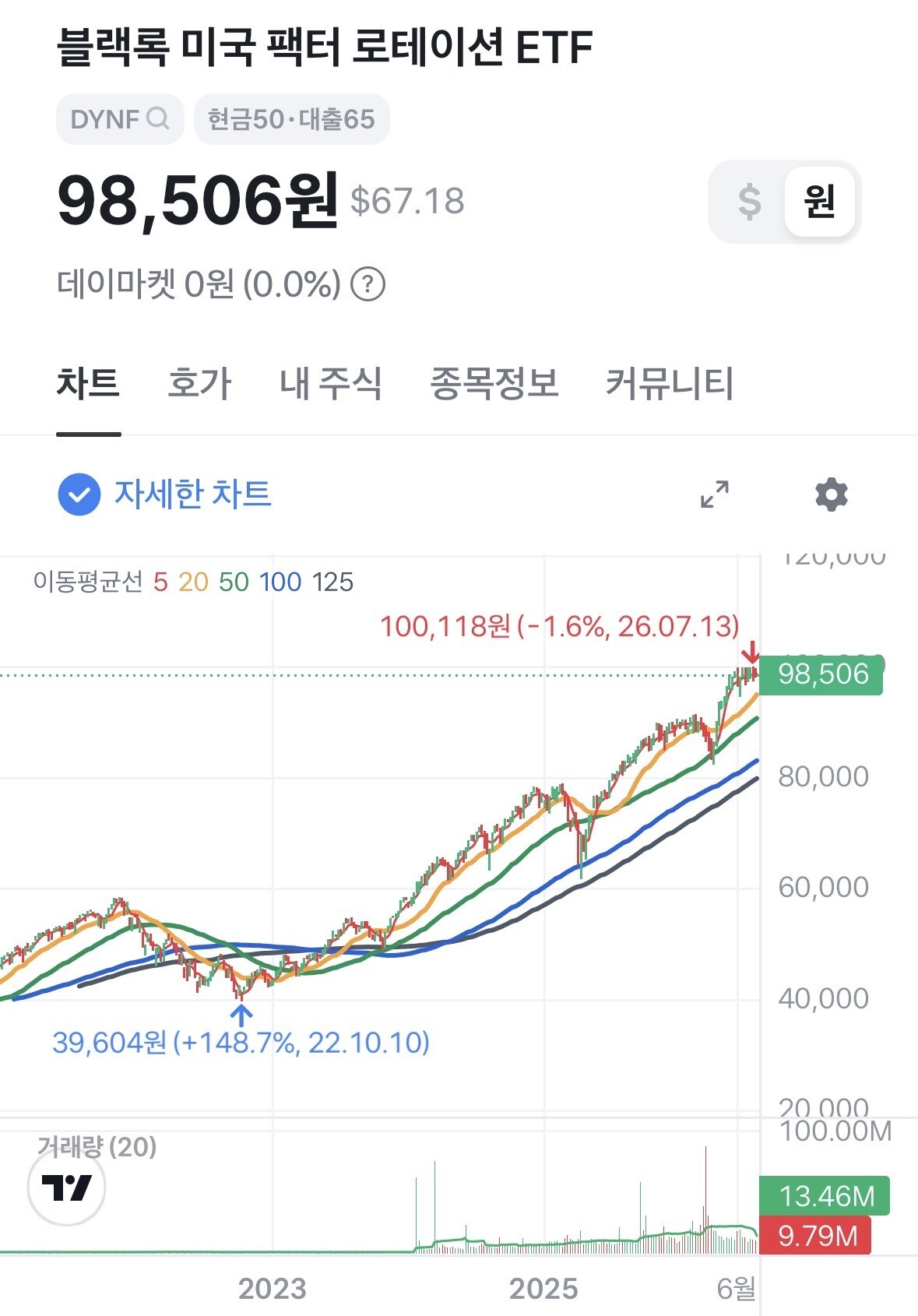The image size is (918, 1316).
Task: Tap the 현금50·대출65 badge
Action: click(x=291, y=119)
